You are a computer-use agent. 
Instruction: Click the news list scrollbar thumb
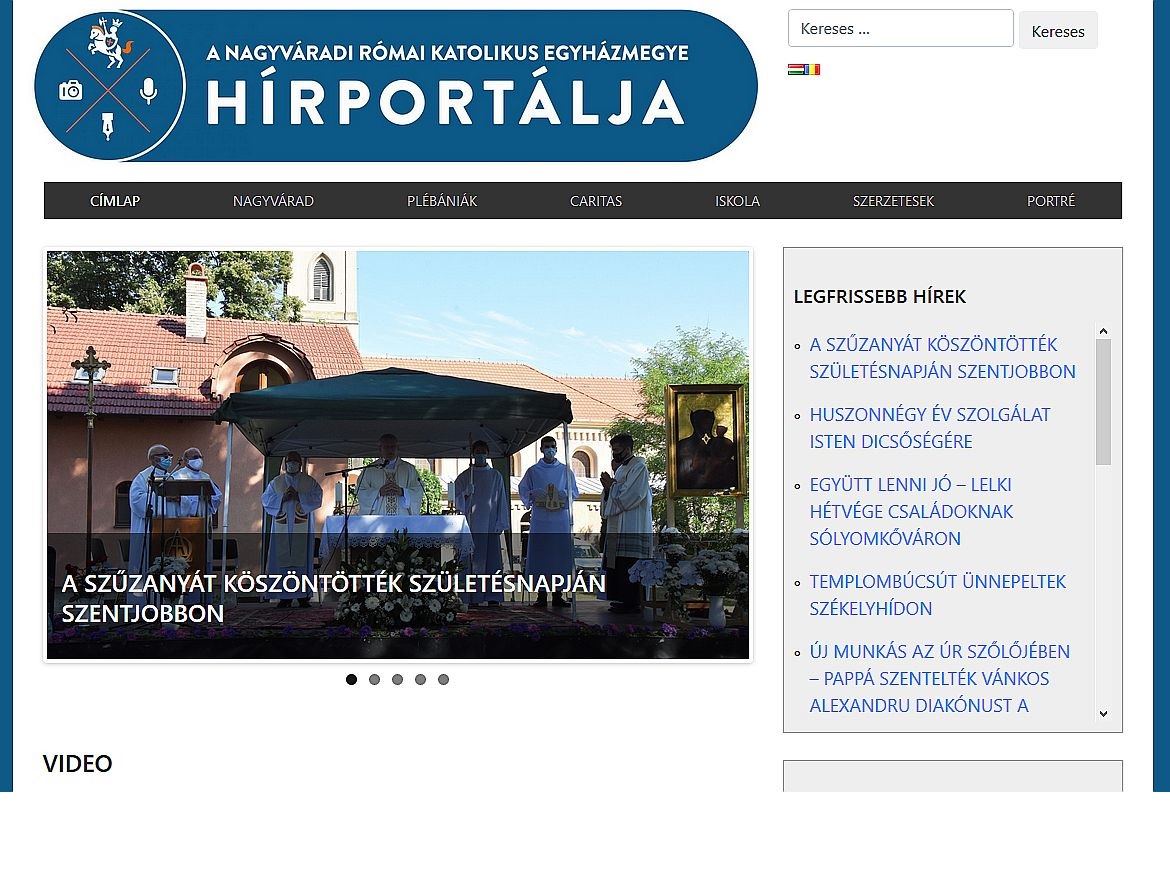coord(1103,400)
